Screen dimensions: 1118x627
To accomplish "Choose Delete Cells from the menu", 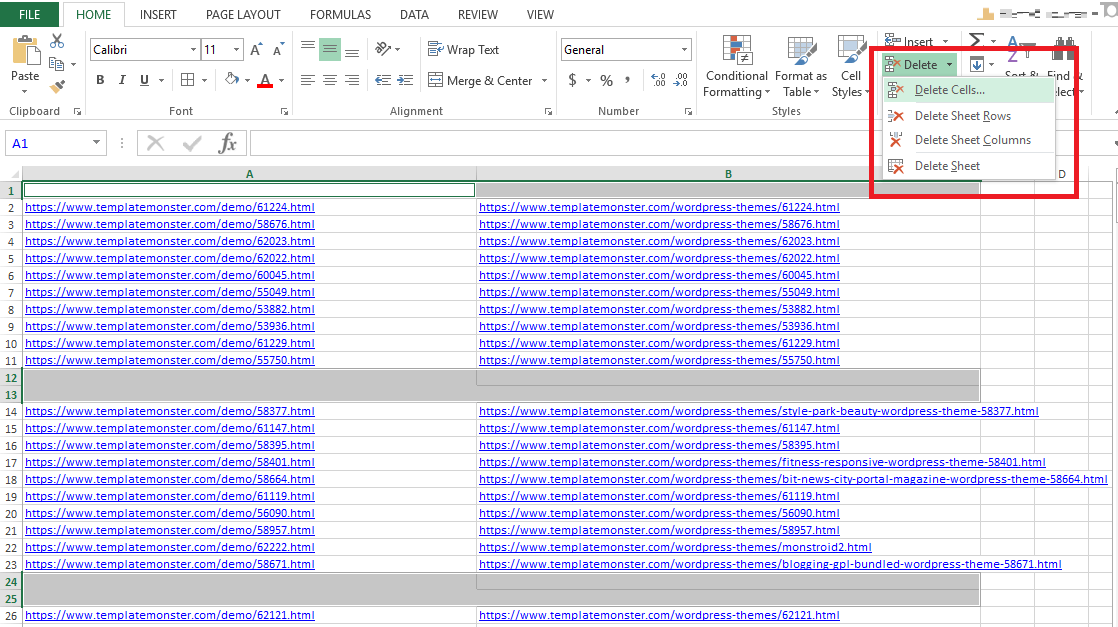I will (950, 91).
